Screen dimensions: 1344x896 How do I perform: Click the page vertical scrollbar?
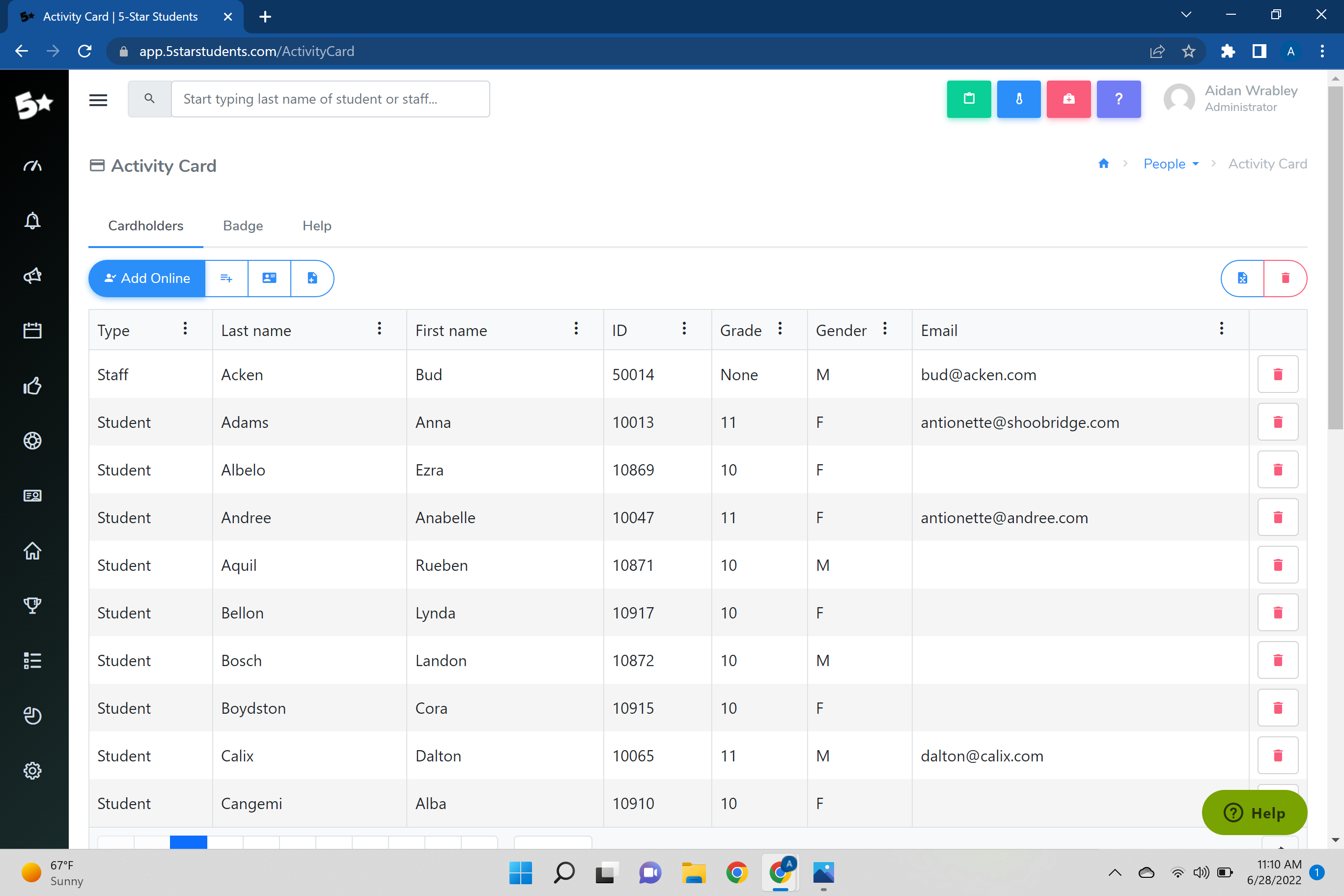1336,257
